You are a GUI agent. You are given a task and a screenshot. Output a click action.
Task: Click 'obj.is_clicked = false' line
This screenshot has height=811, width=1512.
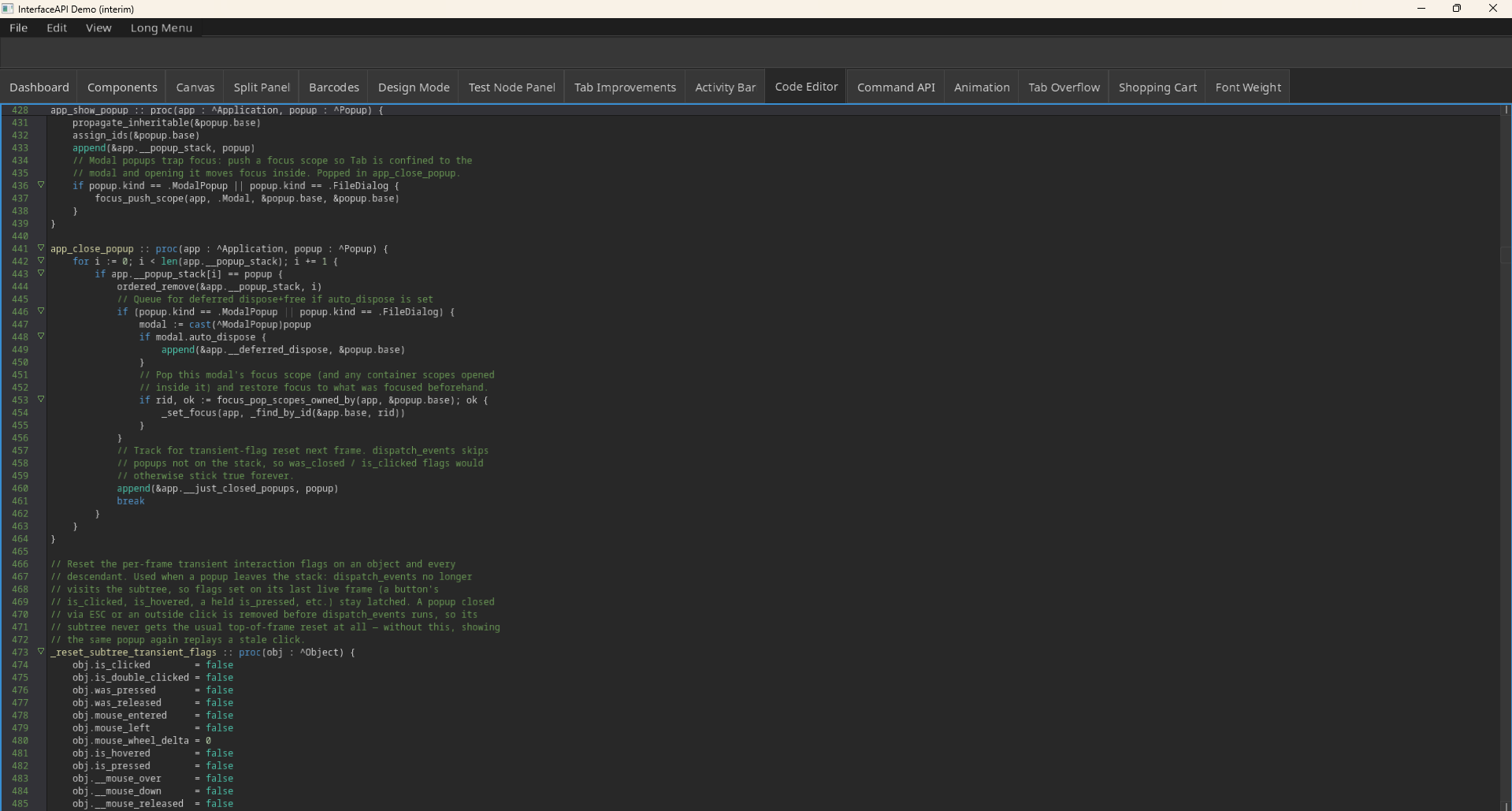point(153,665)
